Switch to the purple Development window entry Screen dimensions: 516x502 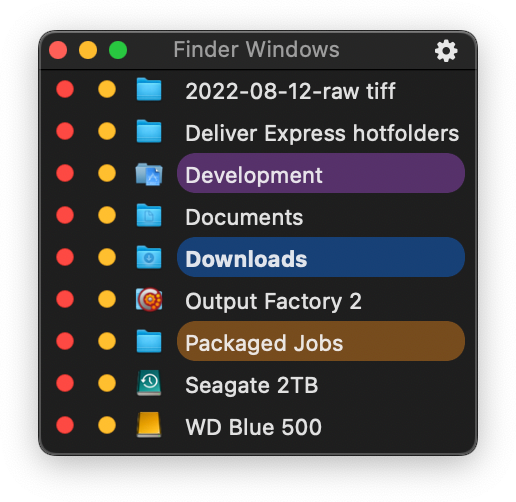[x=321, y=173]
